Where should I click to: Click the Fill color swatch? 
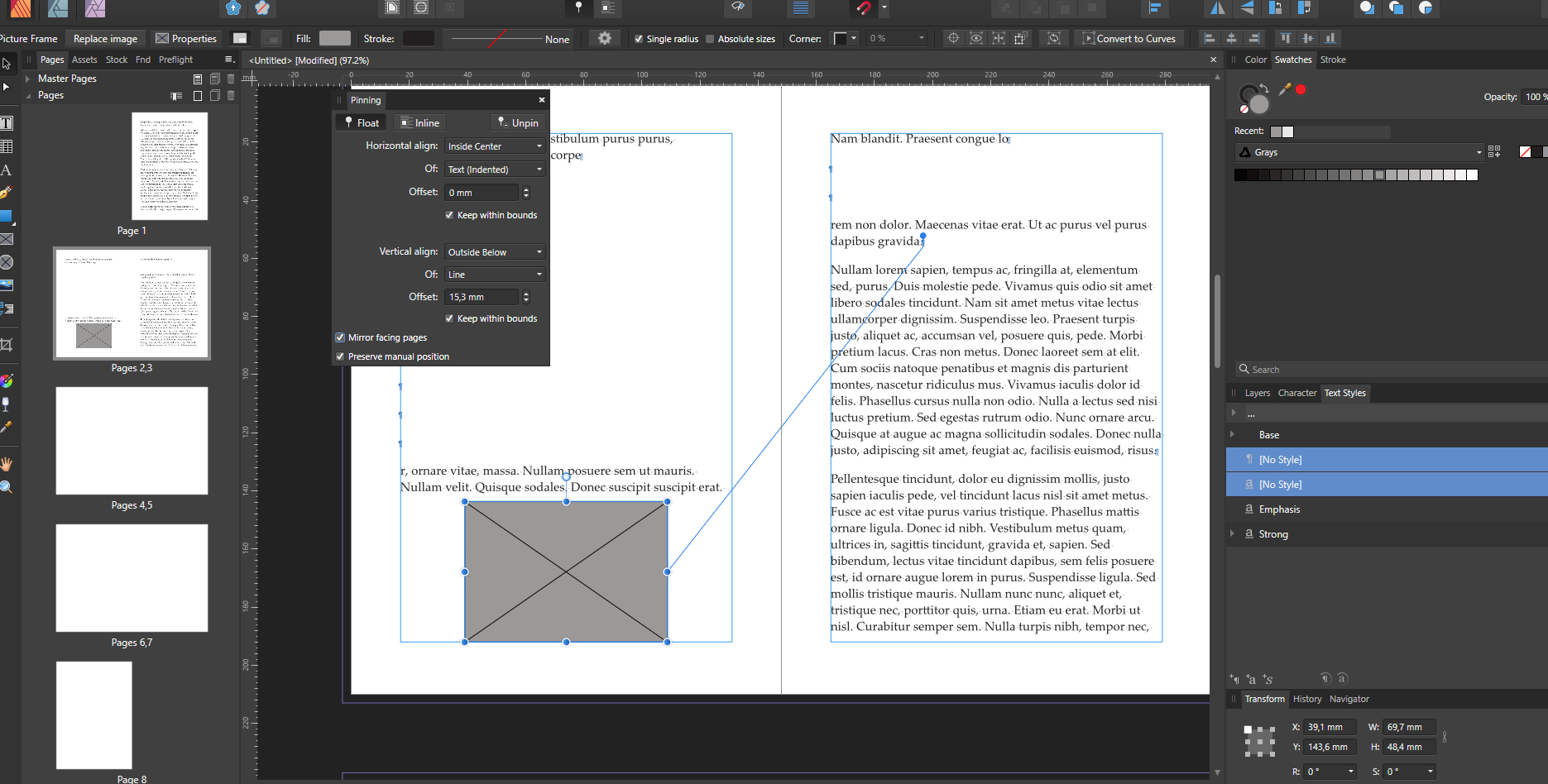point(335,39)
